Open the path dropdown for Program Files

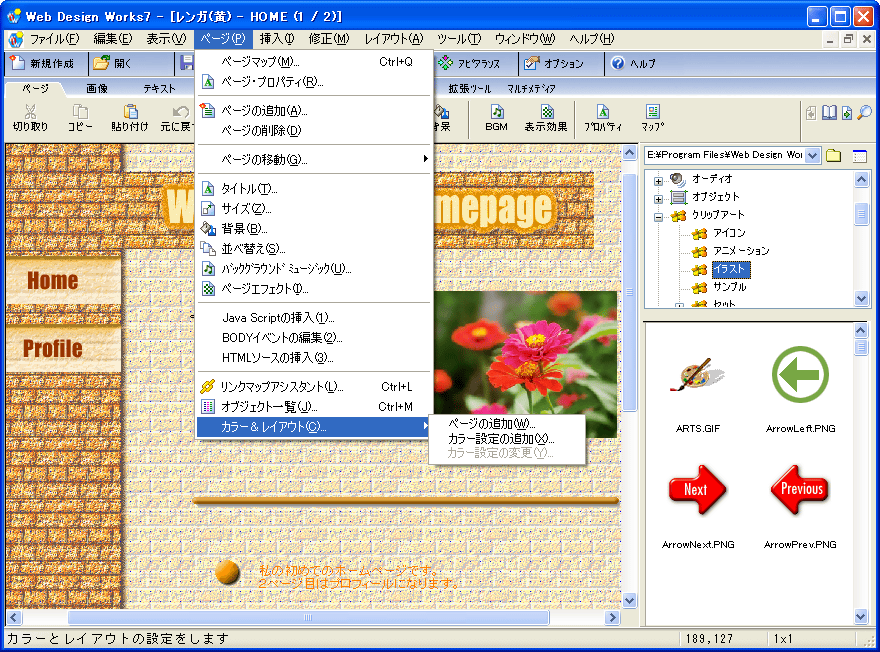(813, 155)
